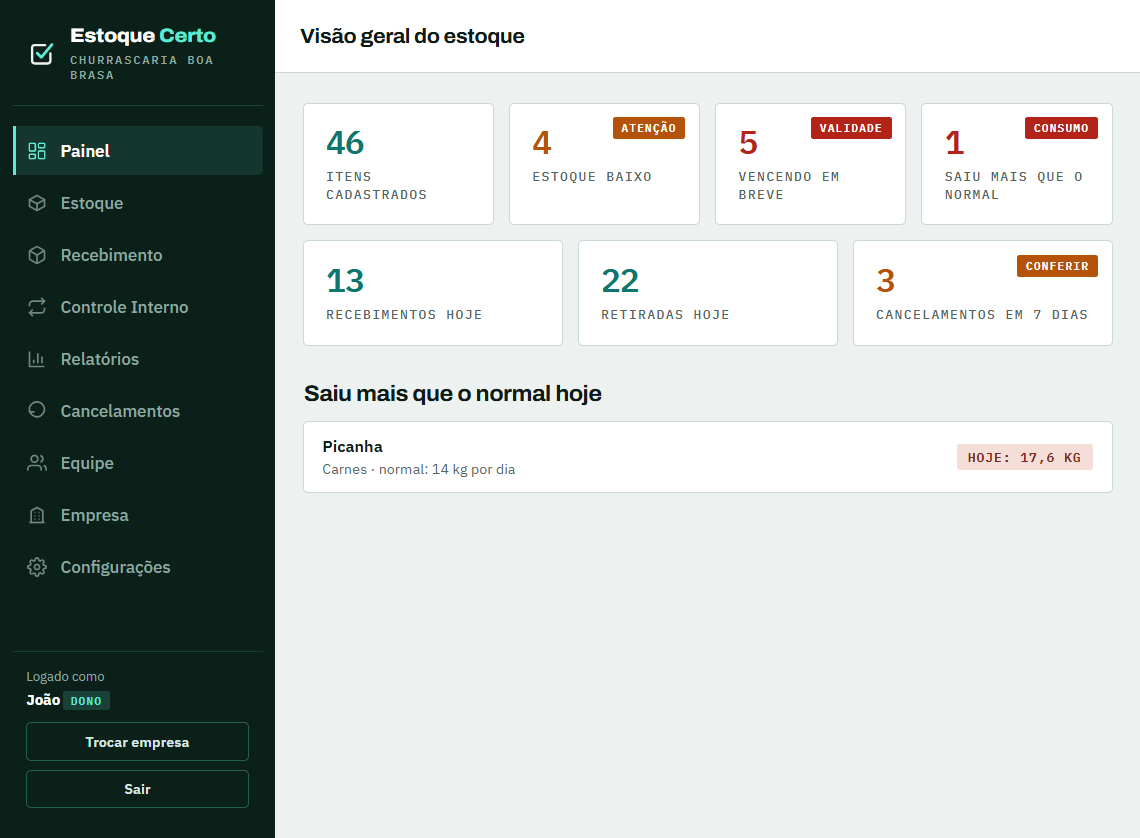
Task: Click the Empresa building icon
Action: 37,515
